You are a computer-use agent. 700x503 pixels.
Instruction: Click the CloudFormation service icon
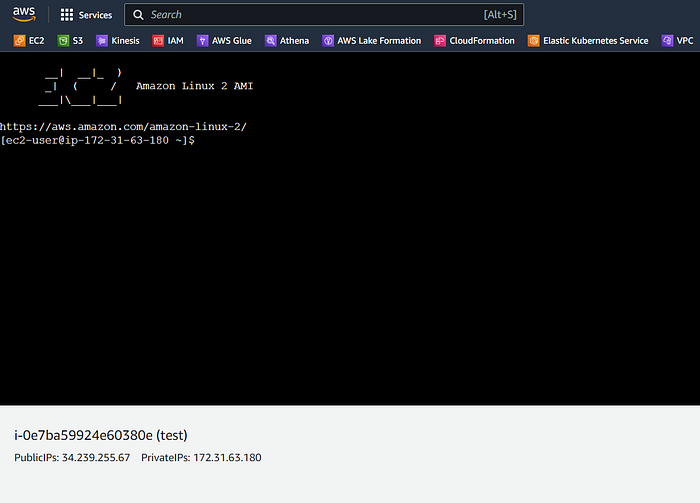pyautogui.click(x=440, y=41)
